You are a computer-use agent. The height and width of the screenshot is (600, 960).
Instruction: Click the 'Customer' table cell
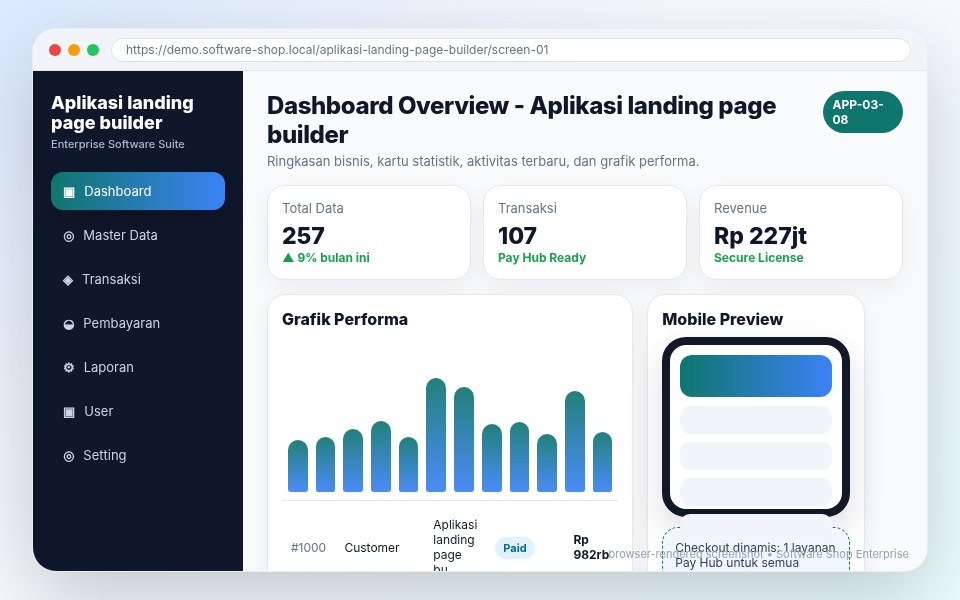coord(372,548)
